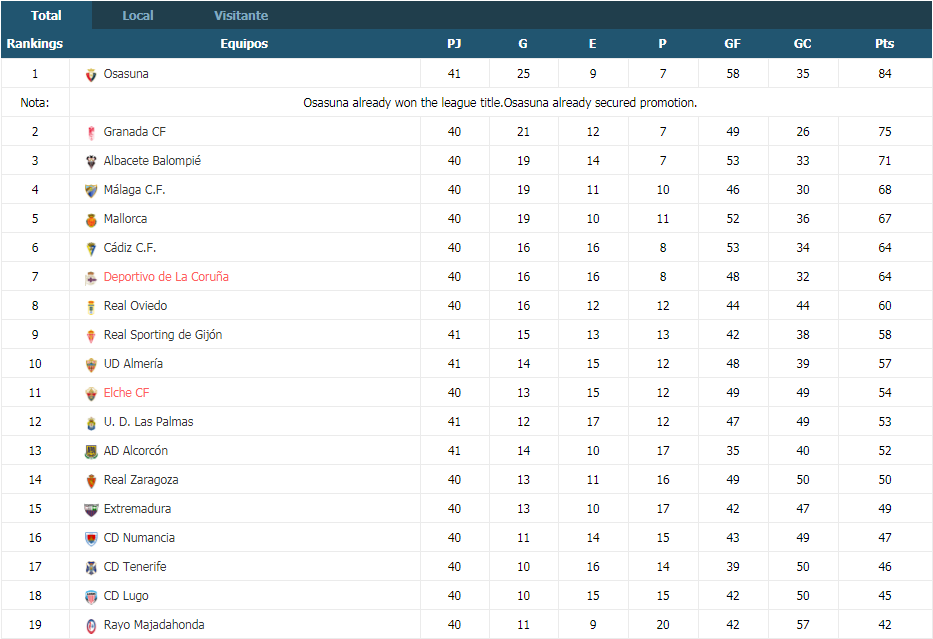Click the Extremadura team crest icon
Image resolution: width=933 pixels, height=639 pixels.
pos(91,509)
